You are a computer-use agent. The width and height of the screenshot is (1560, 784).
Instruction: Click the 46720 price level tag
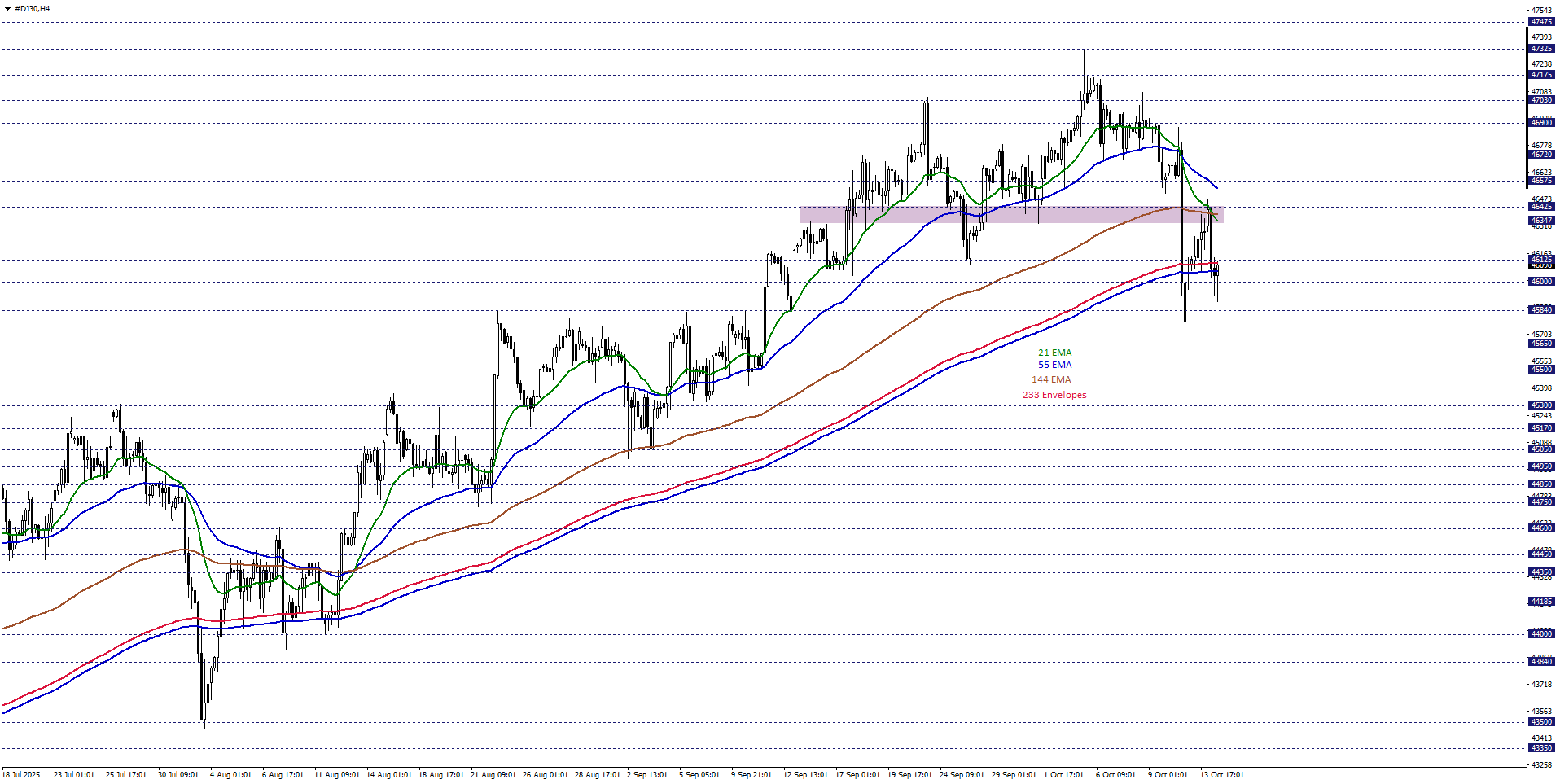1541,155
